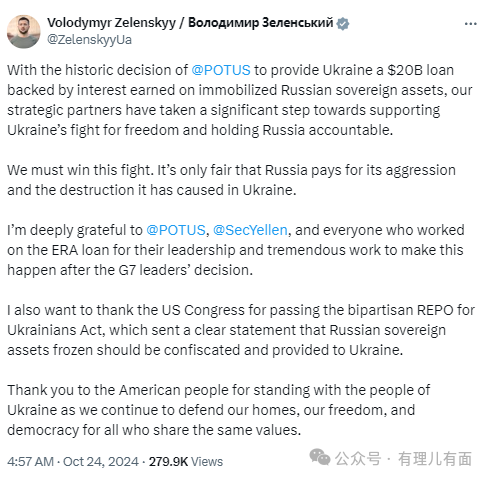This screenshot has width=488, height=479.
Task: Open the Volodymyr Zelenskyy display name
Action: tap(111, 23)
